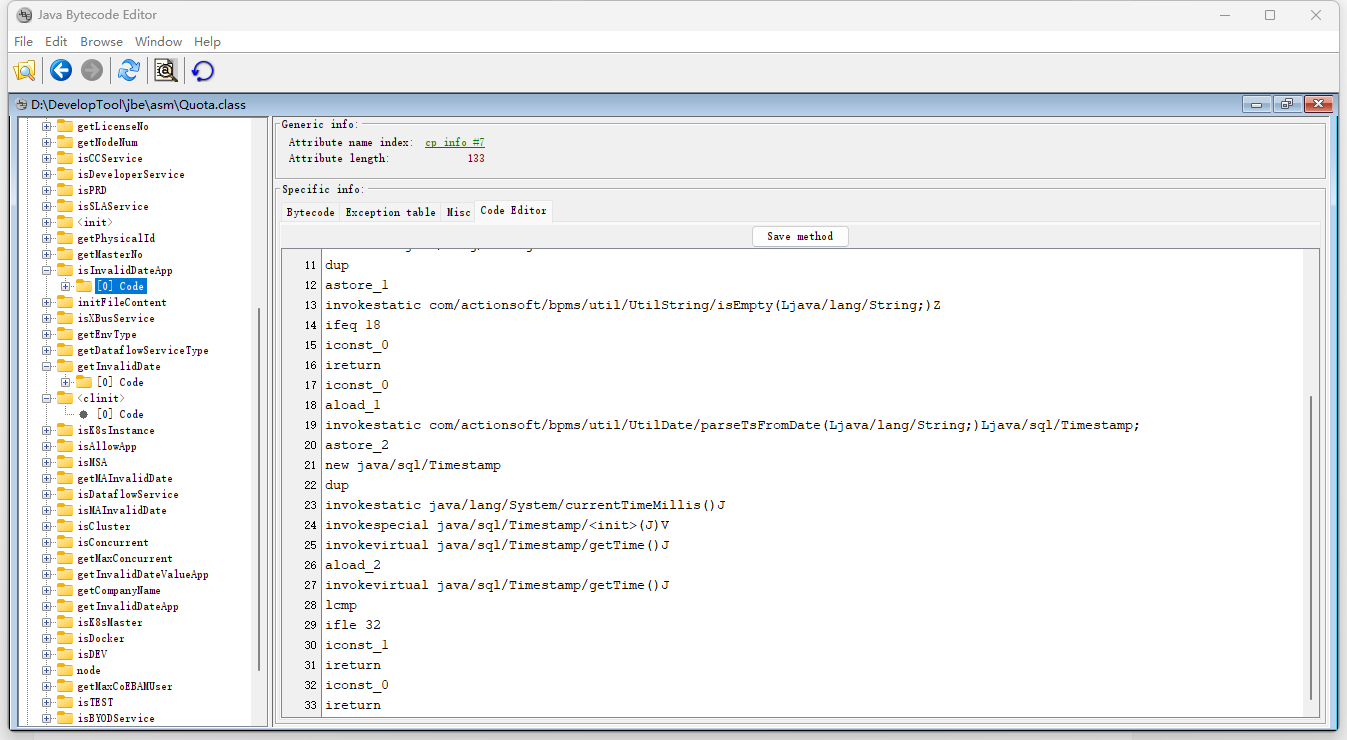Click the folder icon of isCluster

point(65,526)
